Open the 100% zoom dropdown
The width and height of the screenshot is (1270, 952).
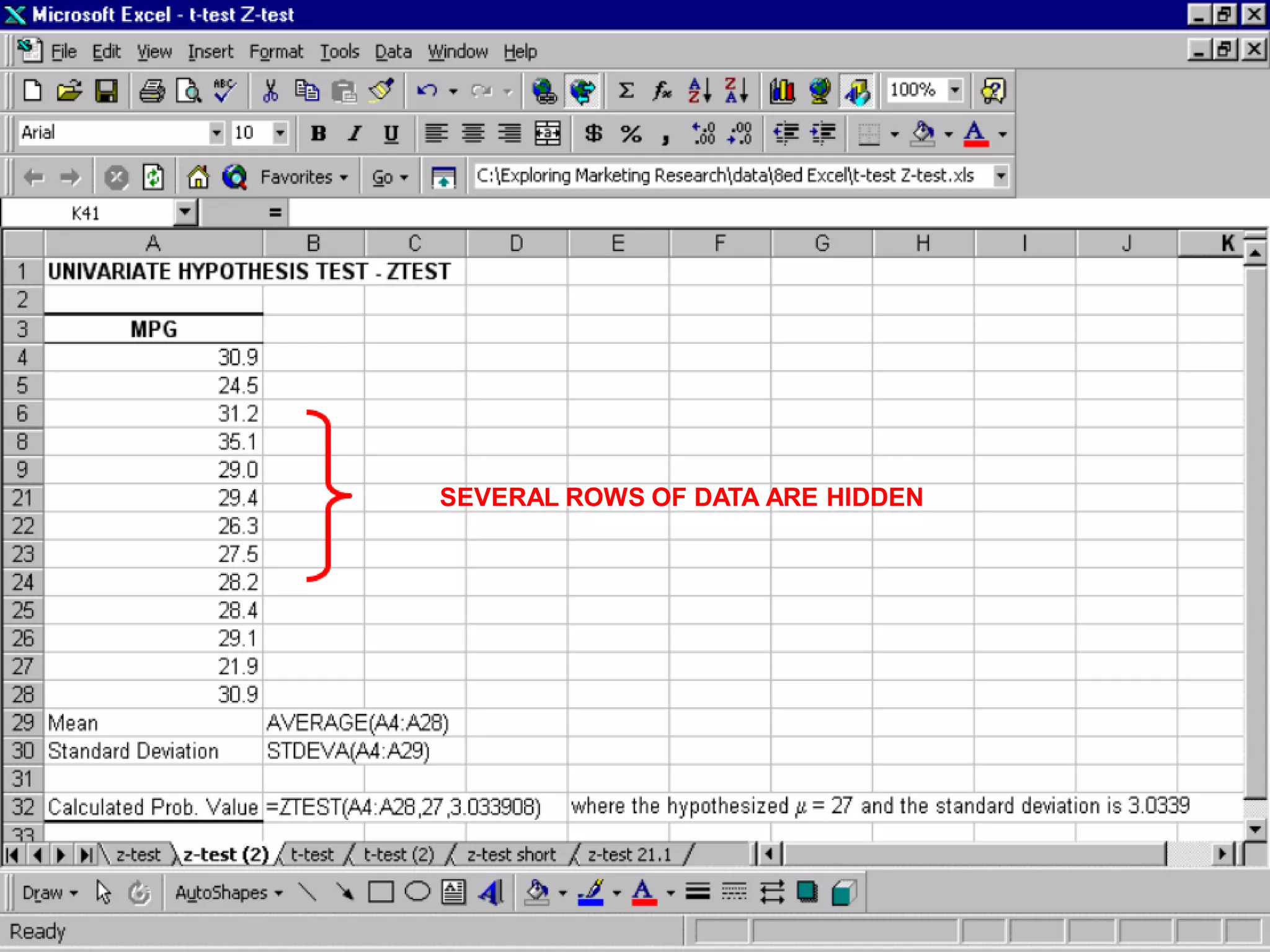pos(956,90)
